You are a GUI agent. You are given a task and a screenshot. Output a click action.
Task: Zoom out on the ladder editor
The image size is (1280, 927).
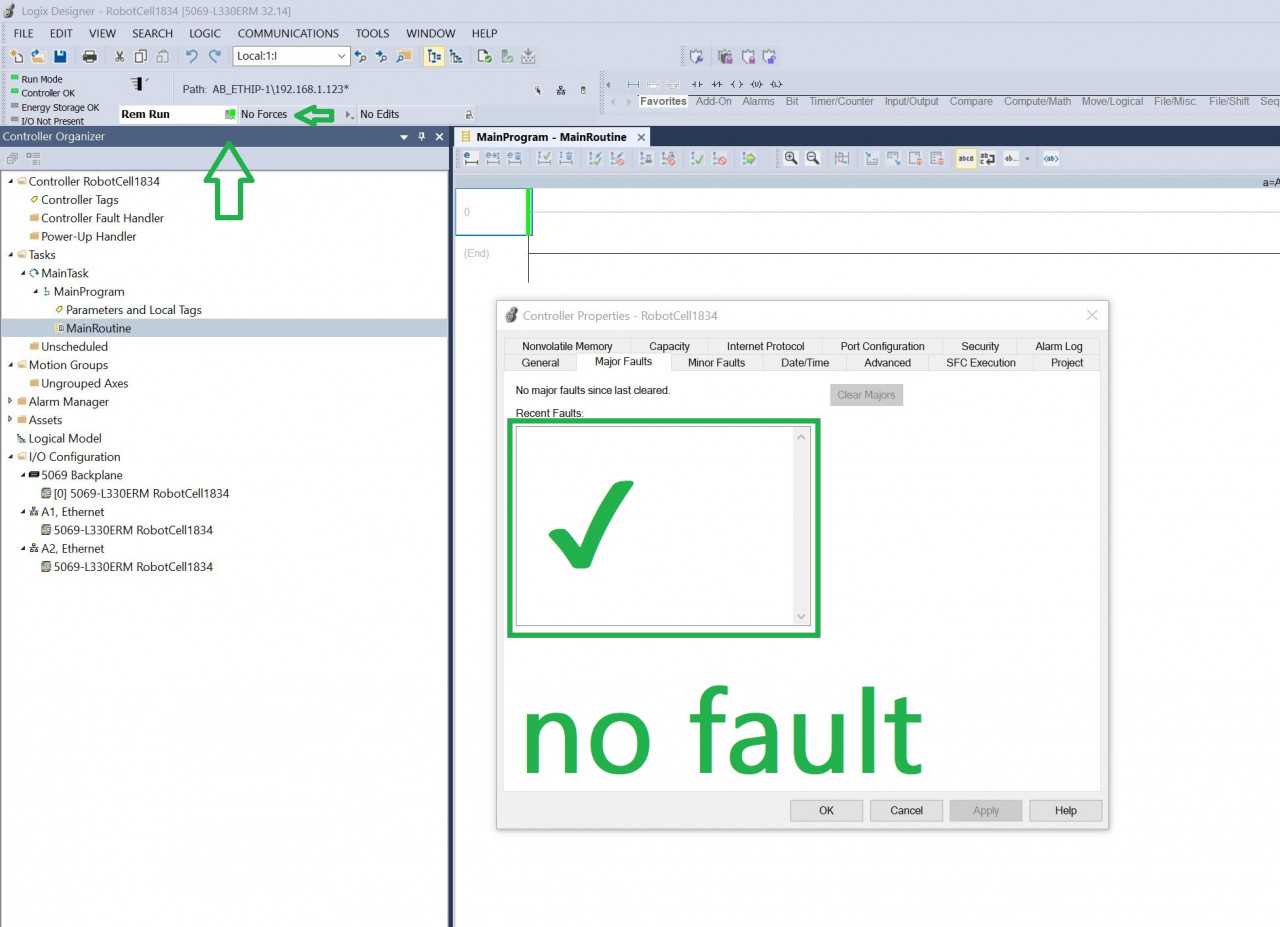[813, 158]
